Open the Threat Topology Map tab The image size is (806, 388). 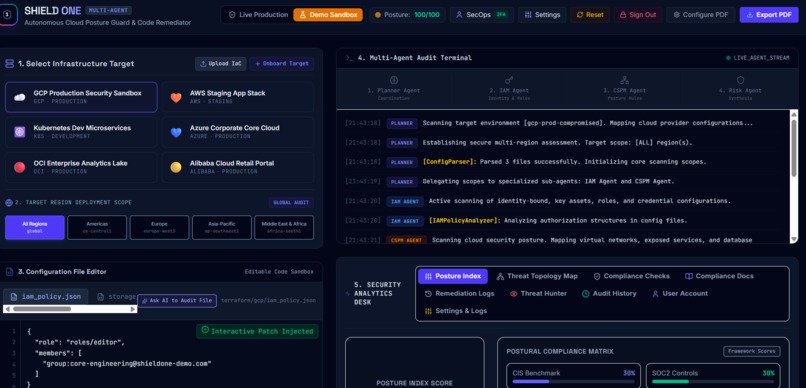coord(537,276)
